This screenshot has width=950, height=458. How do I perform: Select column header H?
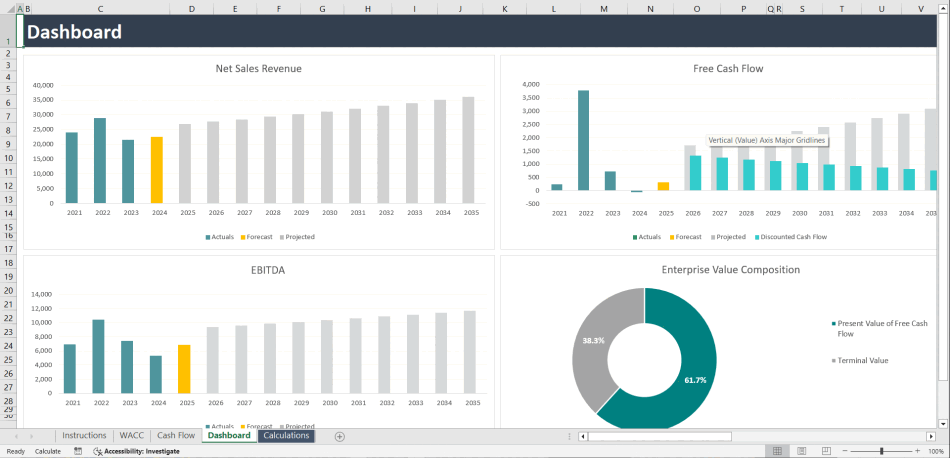click(367, 9)
